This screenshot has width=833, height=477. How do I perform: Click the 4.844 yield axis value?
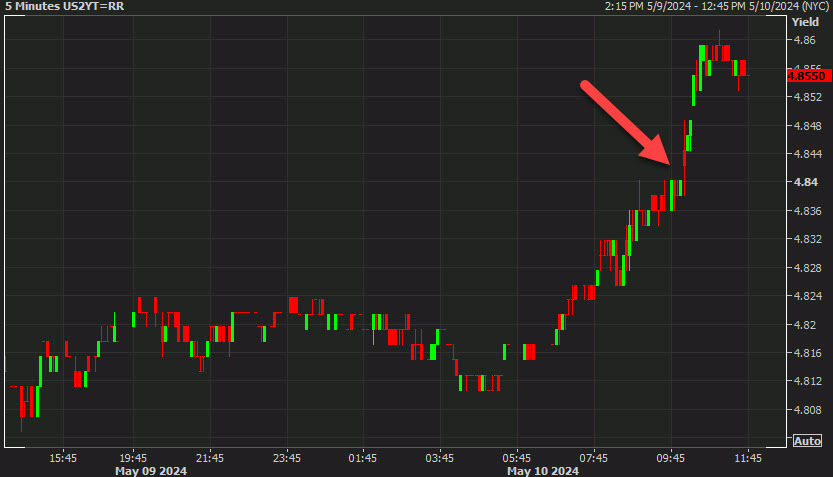[x=808, y=154]
